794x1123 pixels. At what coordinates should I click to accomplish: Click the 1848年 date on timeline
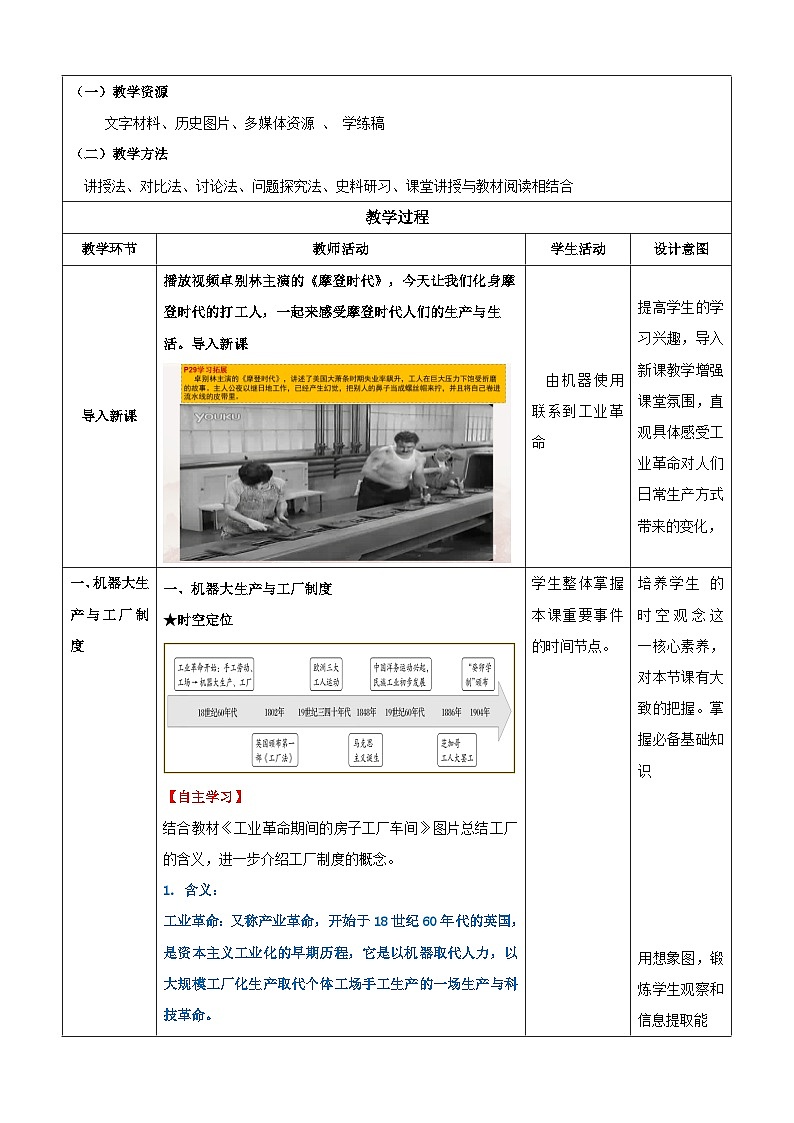click(x=367, y=713)
